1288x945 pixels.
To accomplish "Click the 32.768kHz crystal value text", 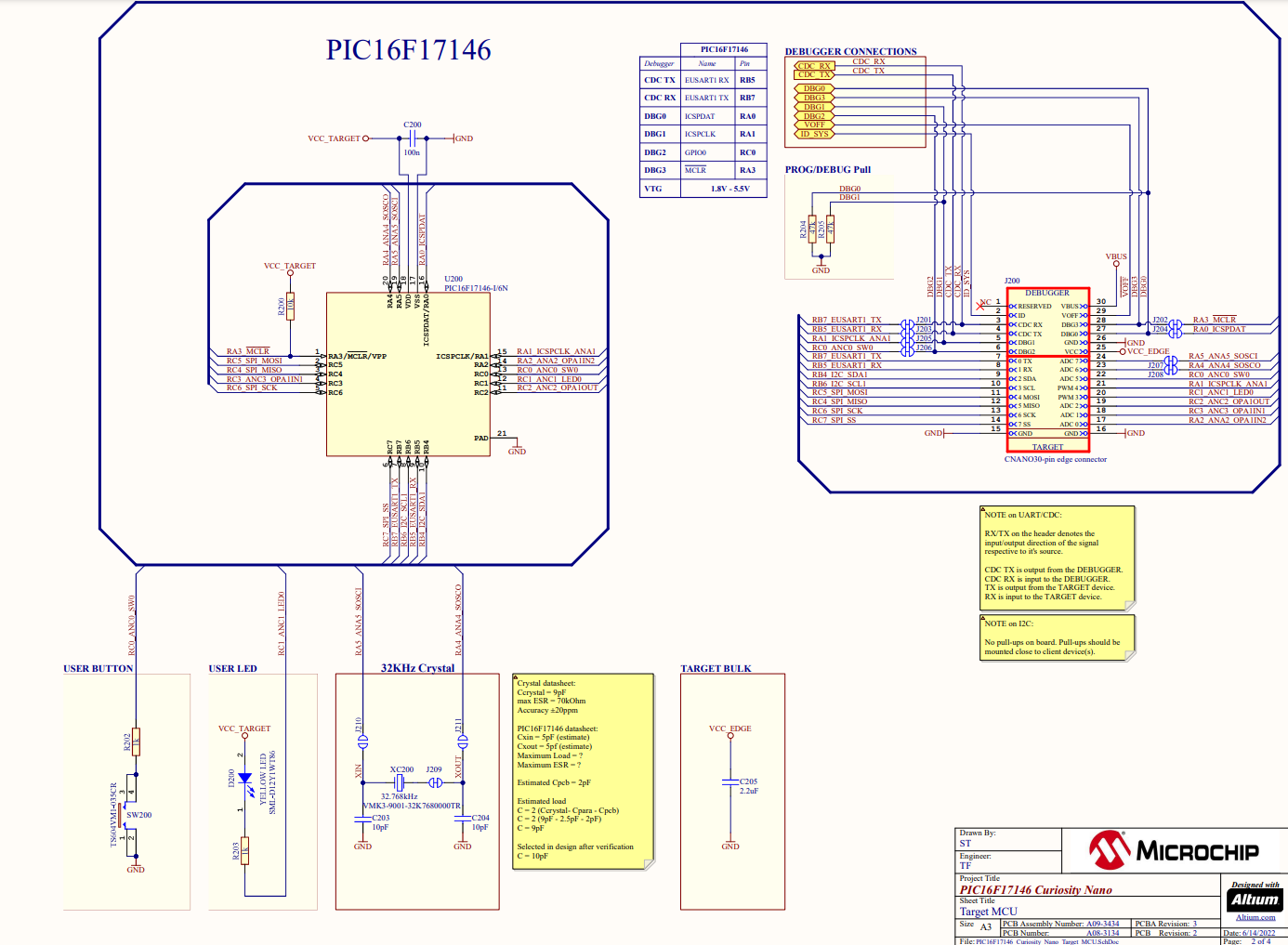I will pyautogui.click(x=399, y=796).
